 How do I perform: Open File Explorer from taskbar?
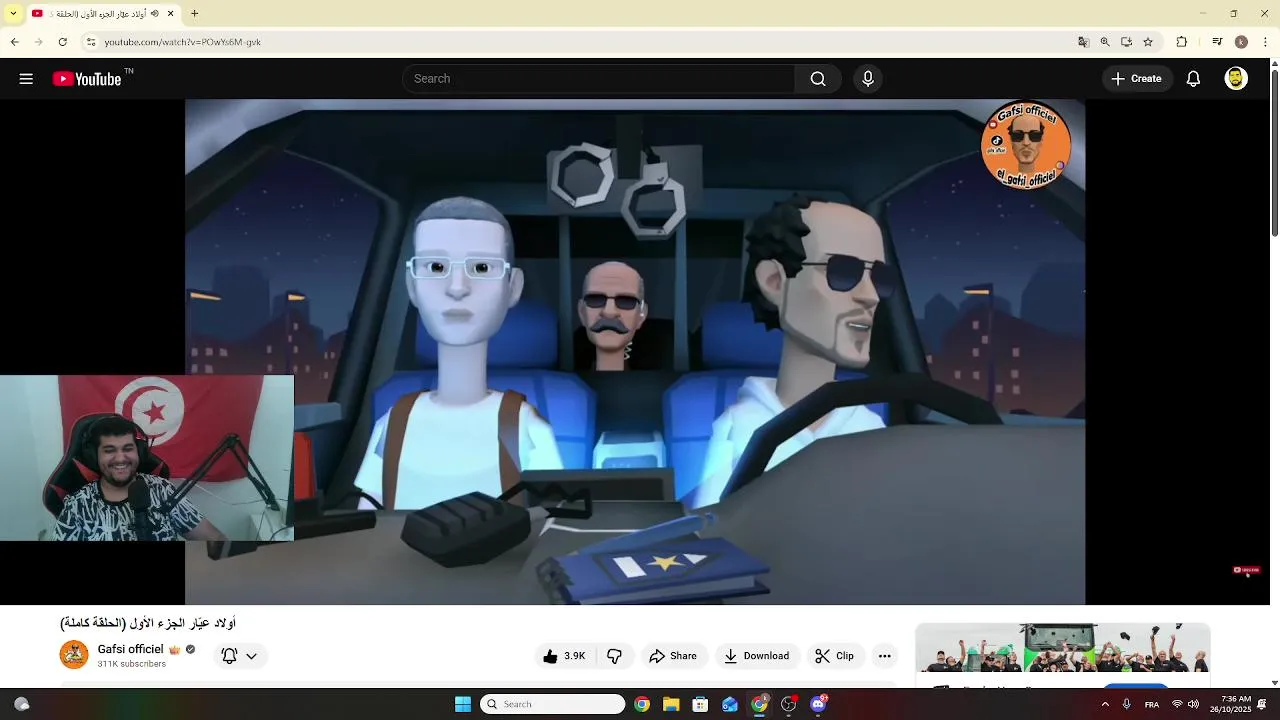[671, 704]
